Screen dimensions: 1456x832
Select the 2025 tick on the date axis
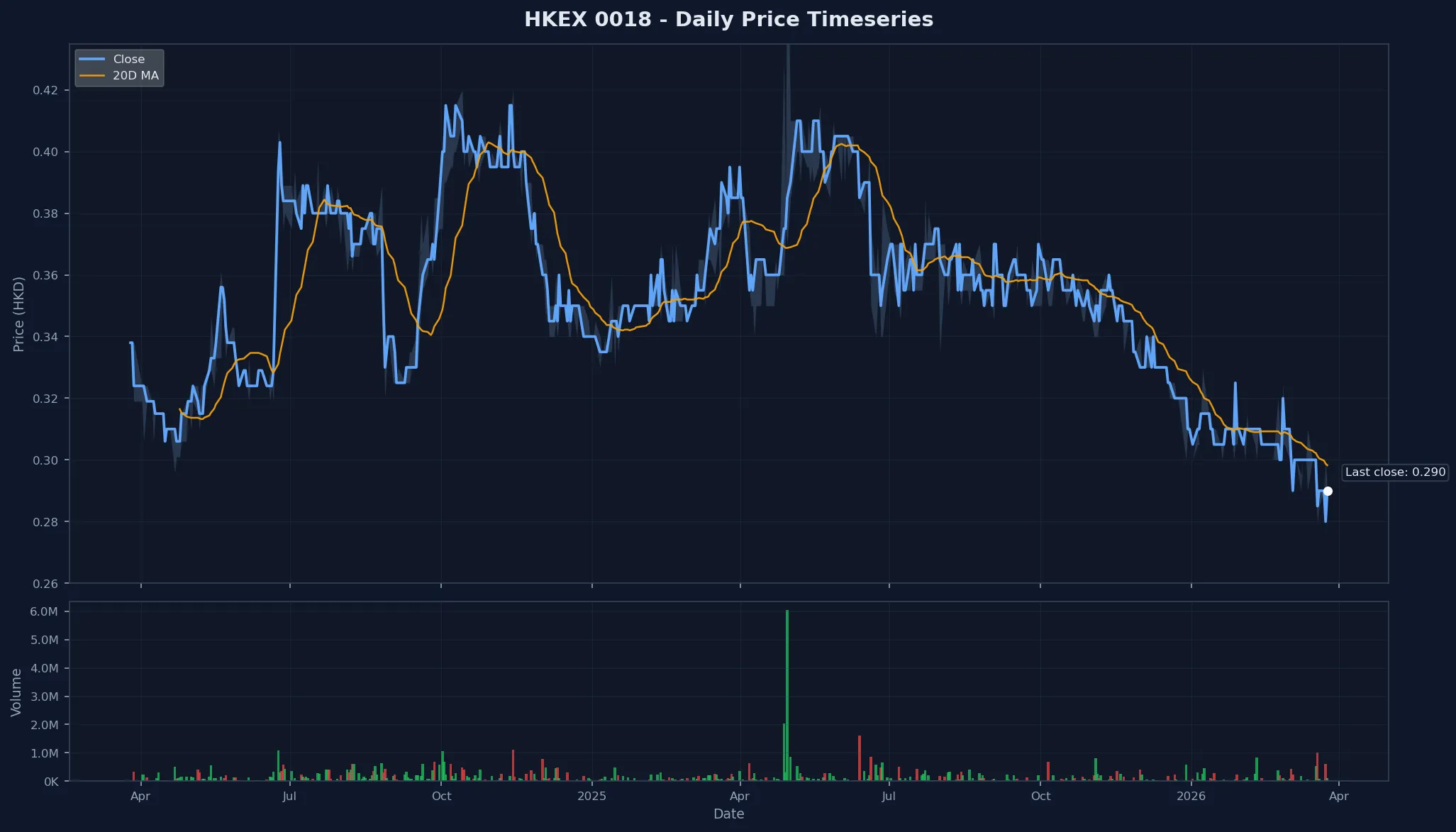click(592, 797)
